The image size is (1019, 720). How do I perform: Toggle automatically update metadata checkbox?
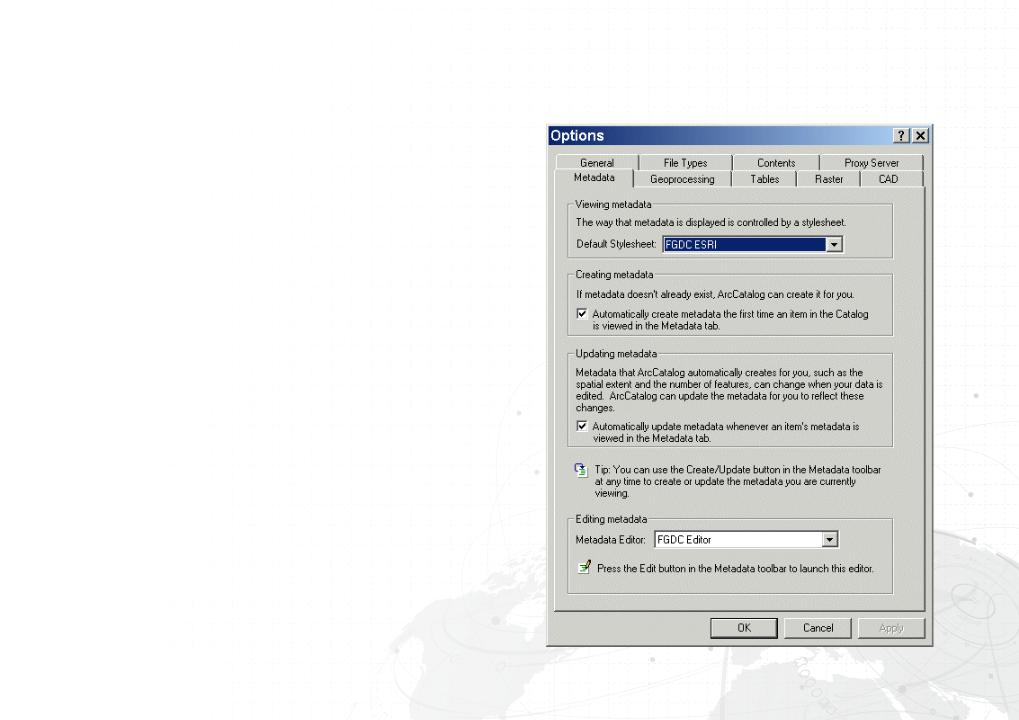pyautogui.click(x=582, y=426)
